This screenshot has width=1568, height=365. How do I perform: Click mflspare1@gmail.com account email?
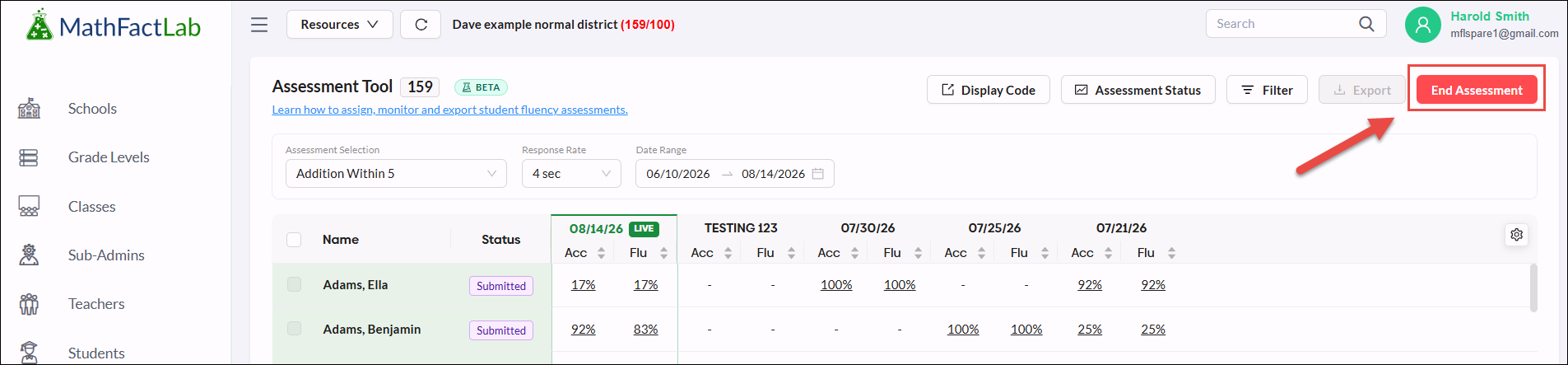pos(1505,34)
